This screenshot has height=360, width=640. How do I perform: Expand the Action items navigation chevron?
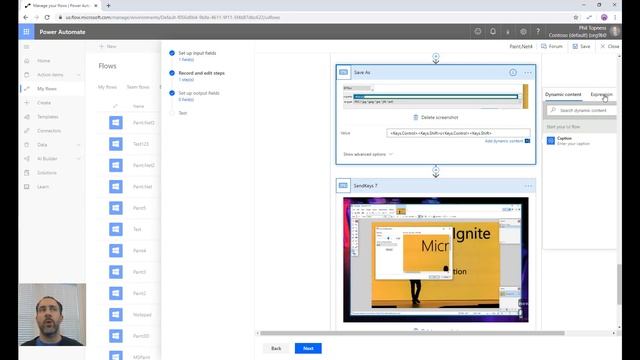point(79,75)
